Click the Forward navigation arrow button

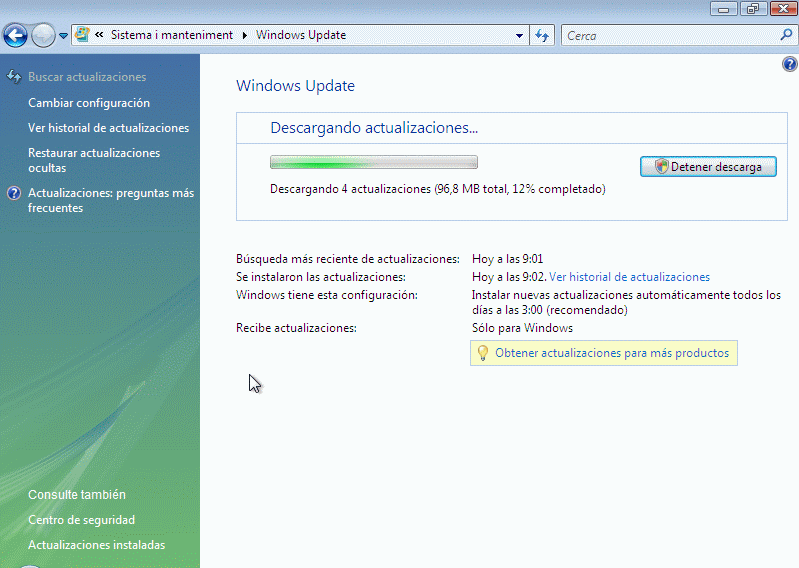pos(42,36)
